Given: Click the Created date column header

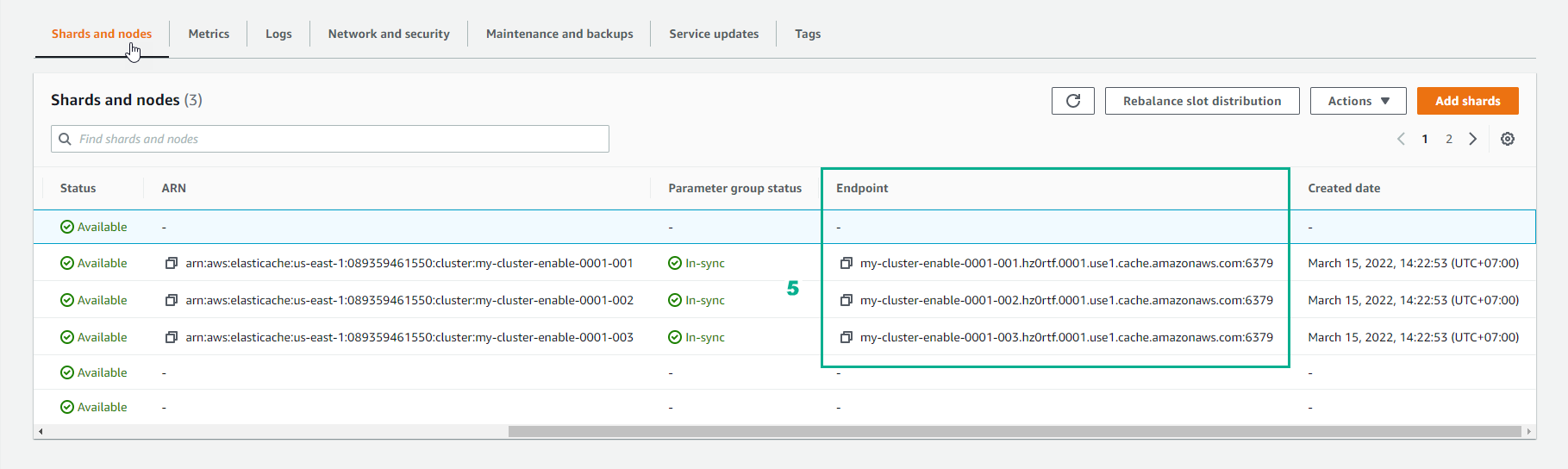Looking at the screenshot, I should click(x=1344, y=188).
